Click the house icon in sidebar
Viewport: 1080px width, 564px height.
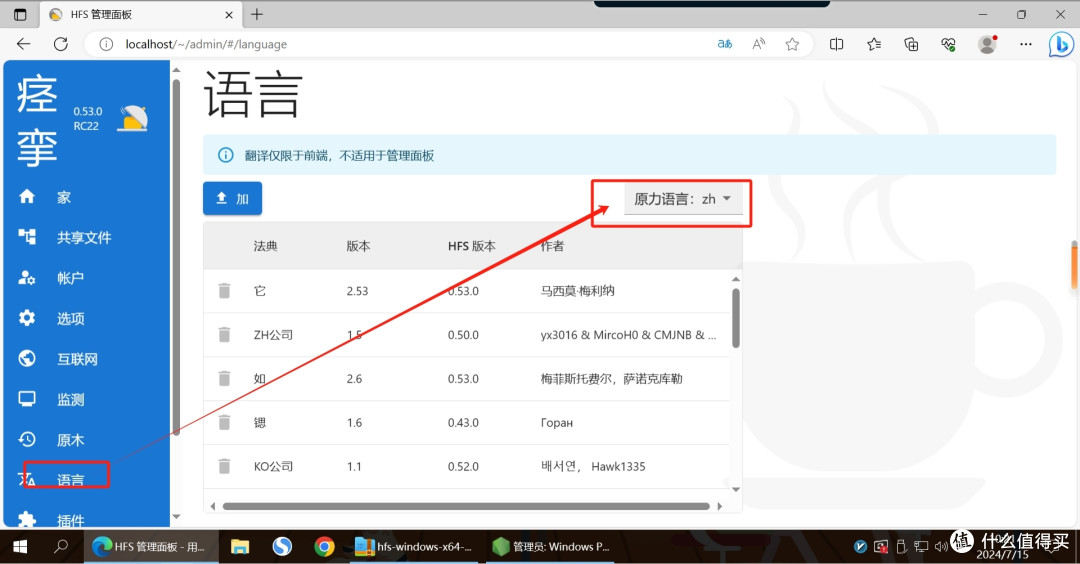tap(27, 197)
